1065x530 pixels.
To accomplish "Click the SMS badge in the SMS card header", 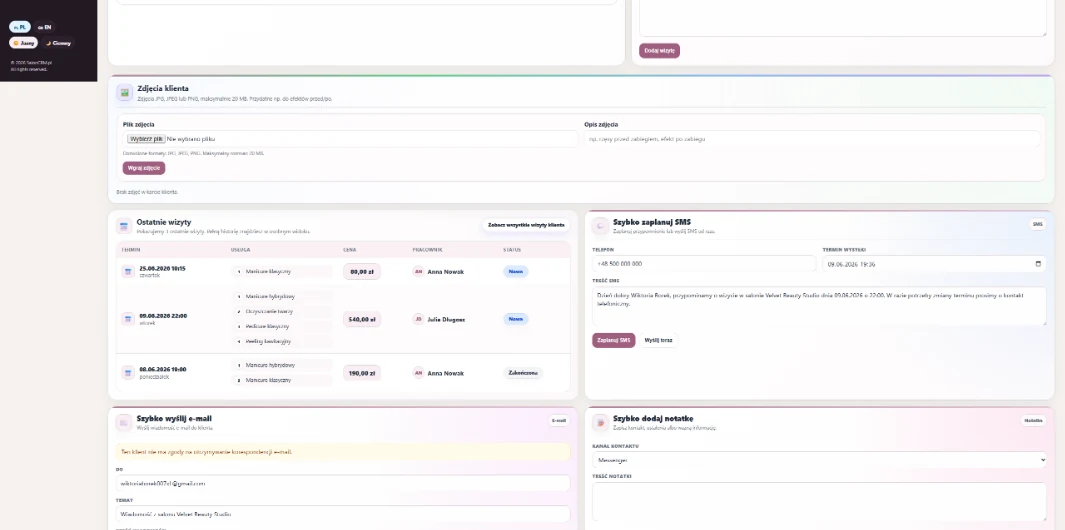I will point(1037,224).
